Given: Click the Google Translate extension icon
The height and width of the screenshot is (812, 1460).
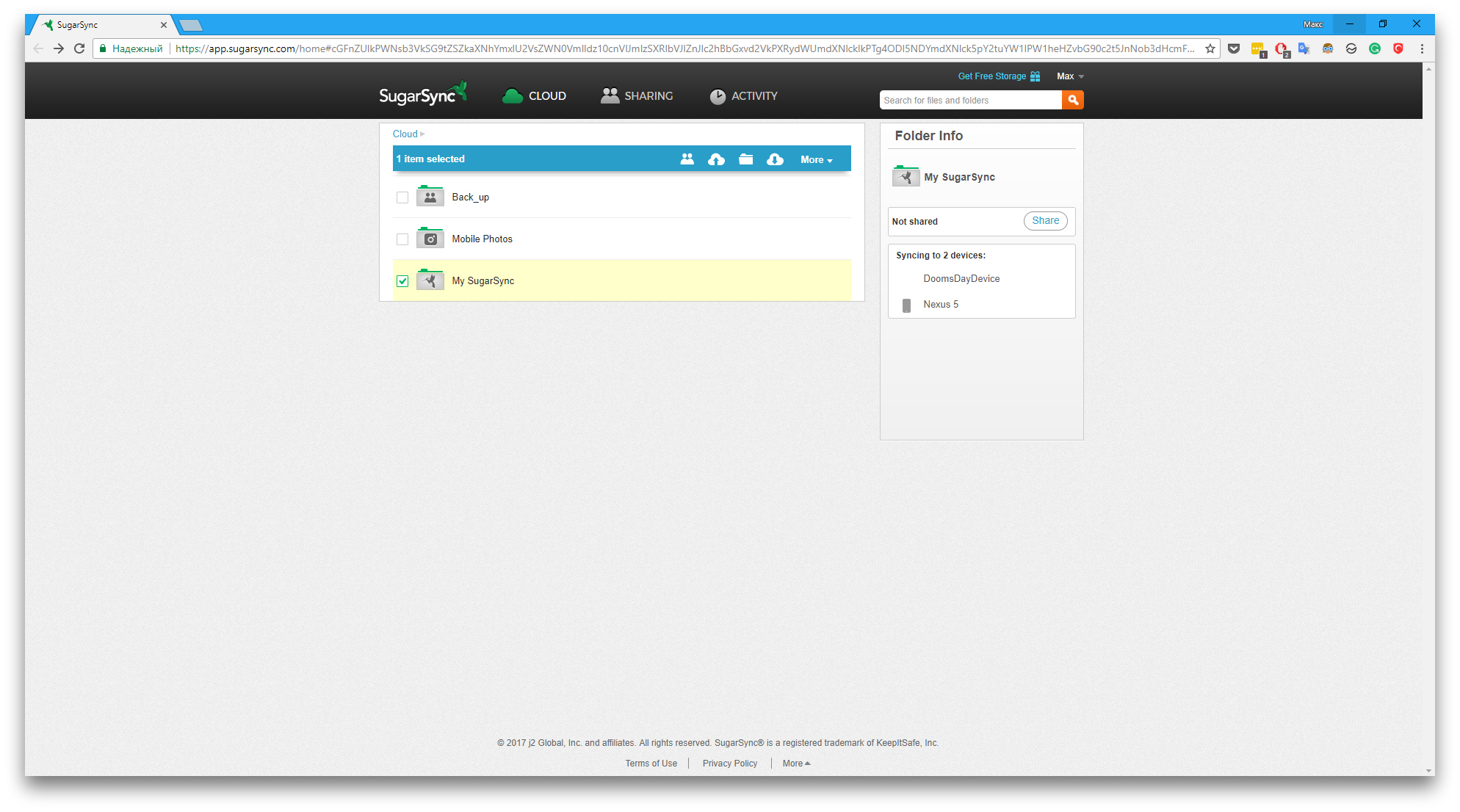Looking at the screenshot, I should tap(1304, 48).
